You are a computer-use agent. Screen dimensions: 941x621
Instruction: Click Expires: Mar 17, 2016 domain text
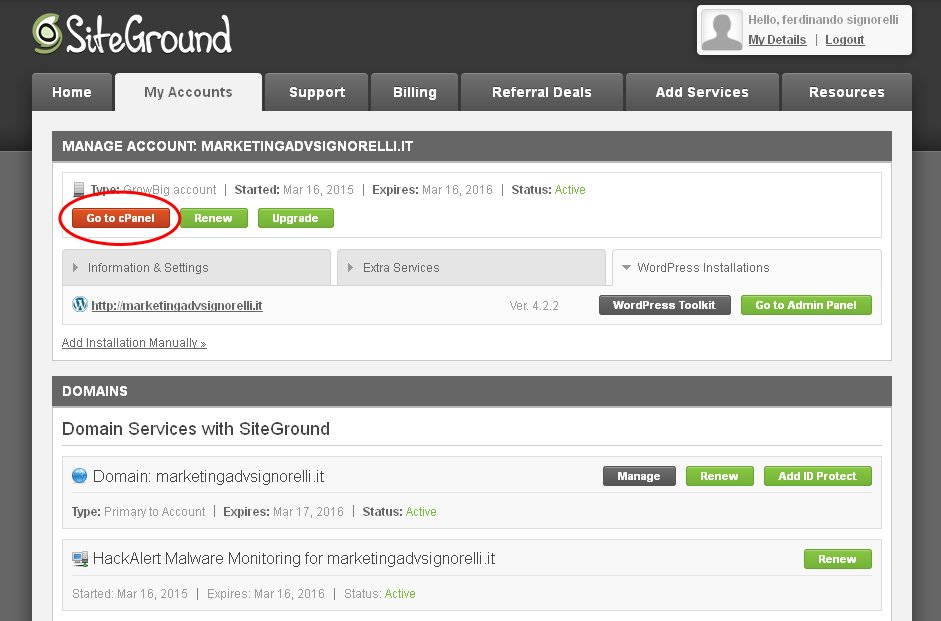(283, 512)
